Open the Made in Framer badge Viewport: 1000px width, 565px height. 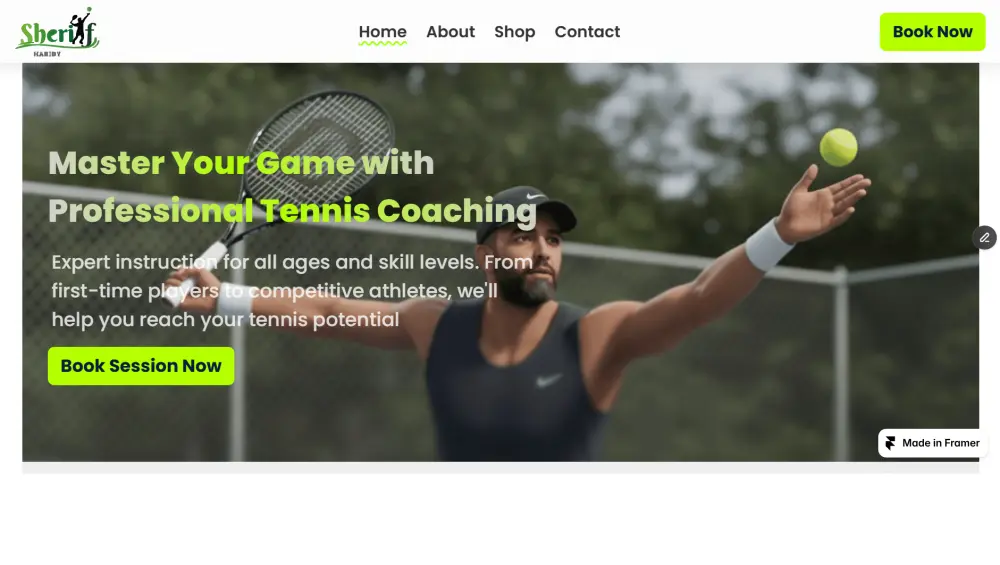933,443
